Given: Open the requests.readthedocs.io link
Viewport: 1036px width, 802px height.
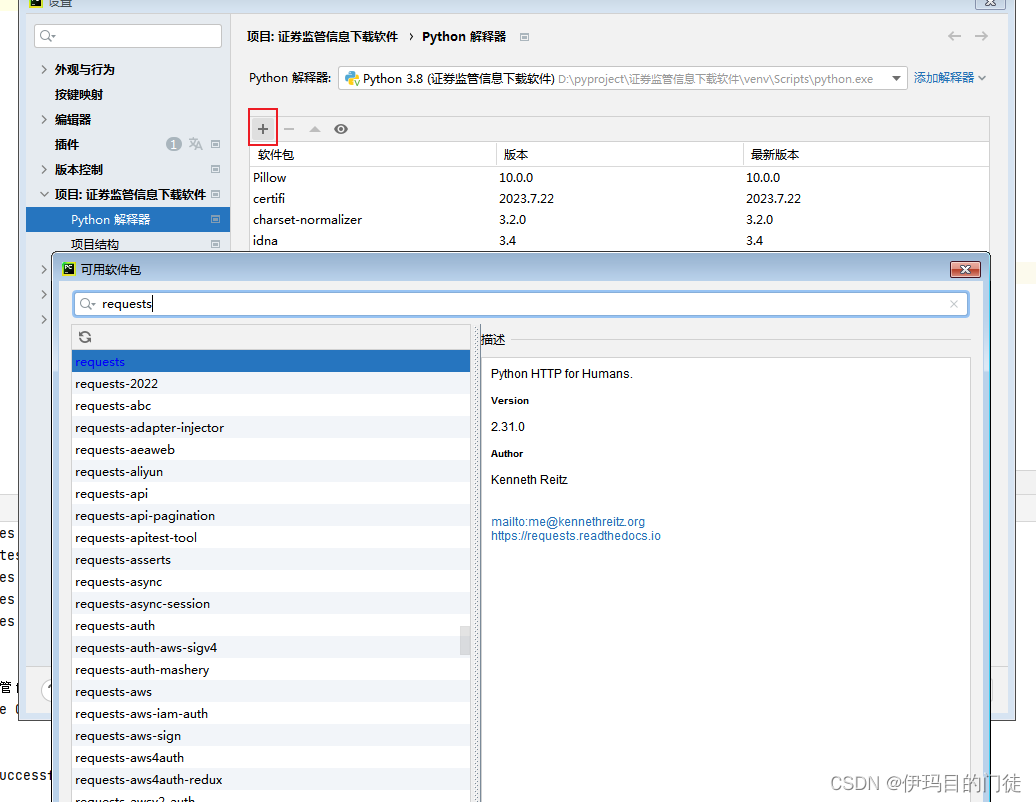Looking at the screenshot, I should pyautogui.click(x=576, y=535).
